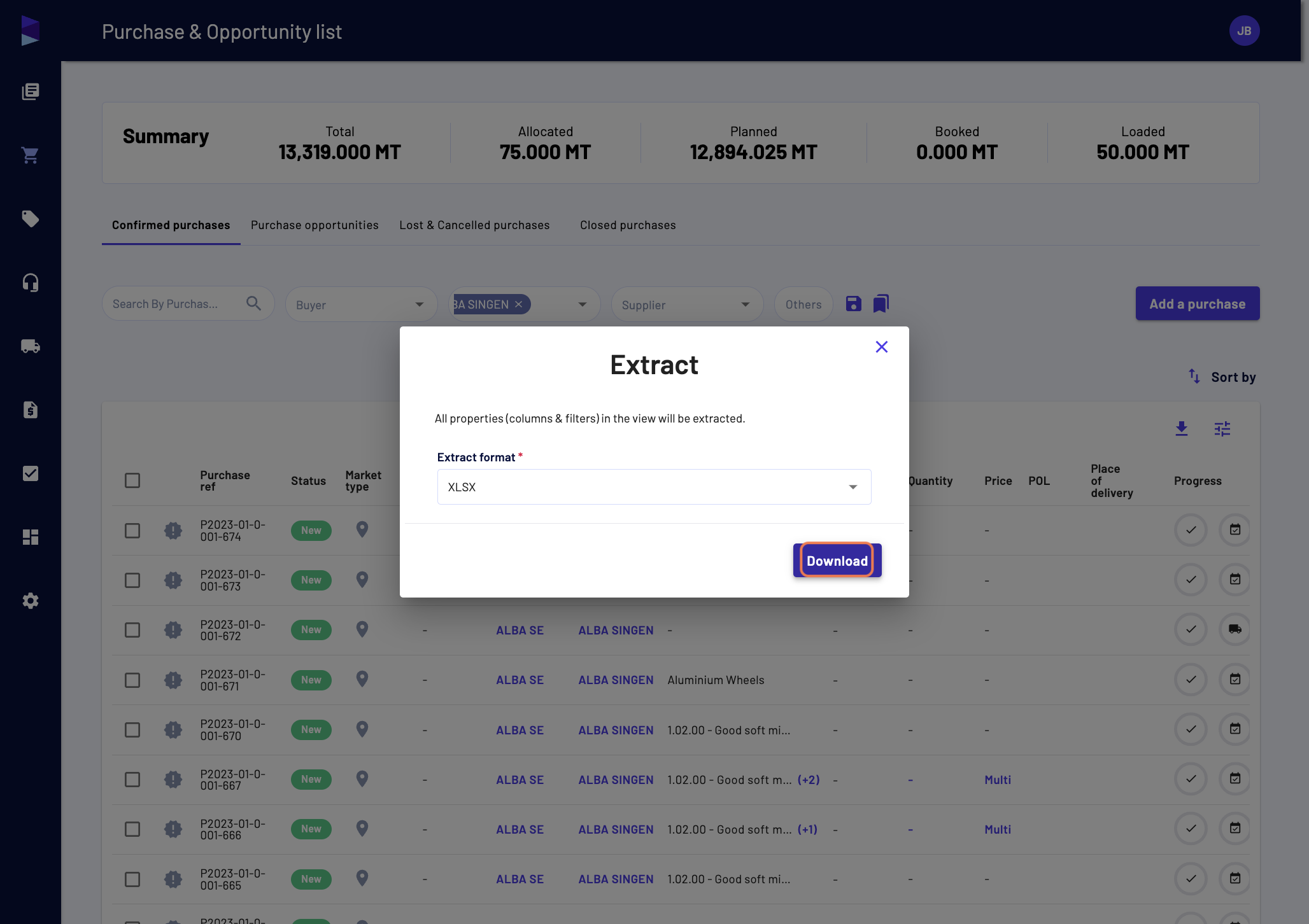
Task: Click the Others filter button
Action: (x=803, y=304)
